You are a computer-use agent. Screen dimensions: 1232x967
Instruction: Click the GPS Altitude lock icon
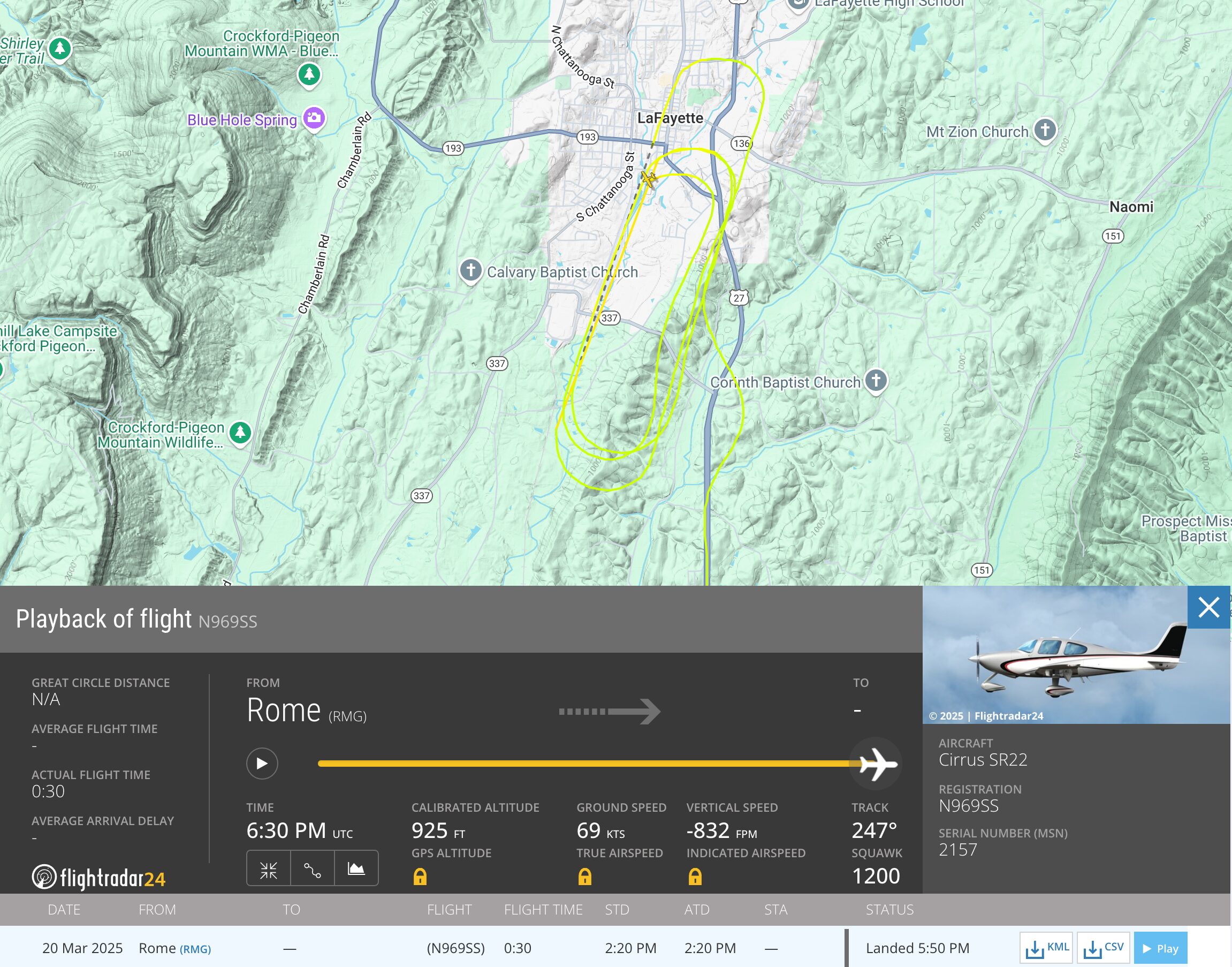click(420, 877)
